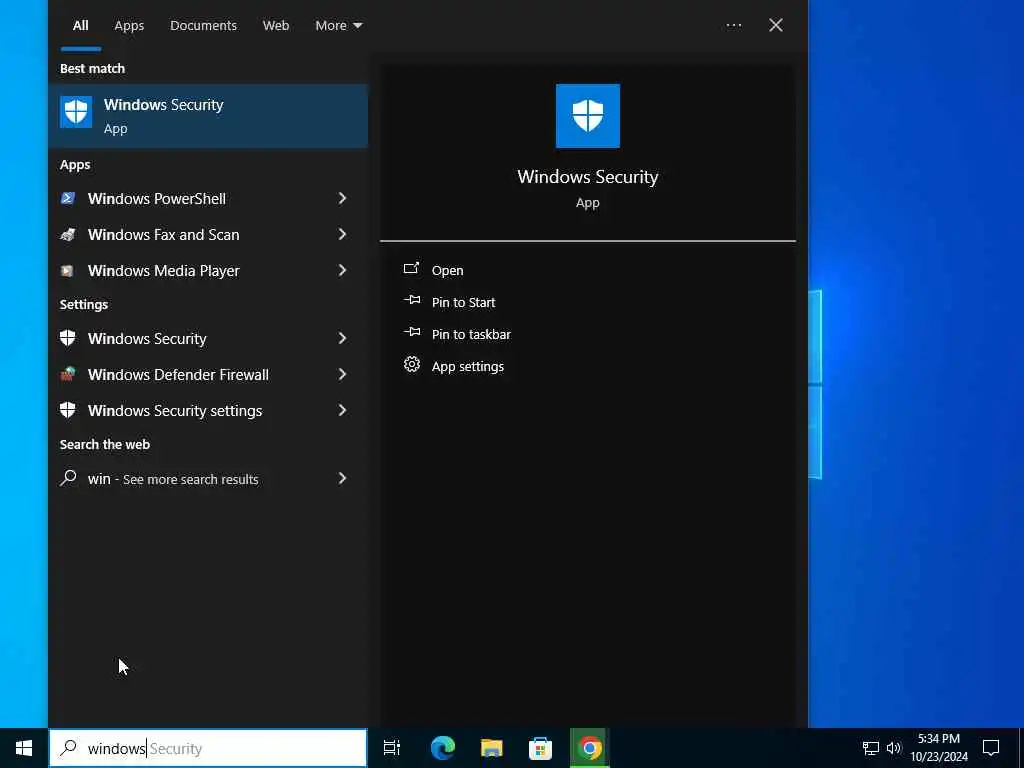This screenshot has width=1024, height=768.
Task: Click the Search the web heading
Action: coord(104,445)
